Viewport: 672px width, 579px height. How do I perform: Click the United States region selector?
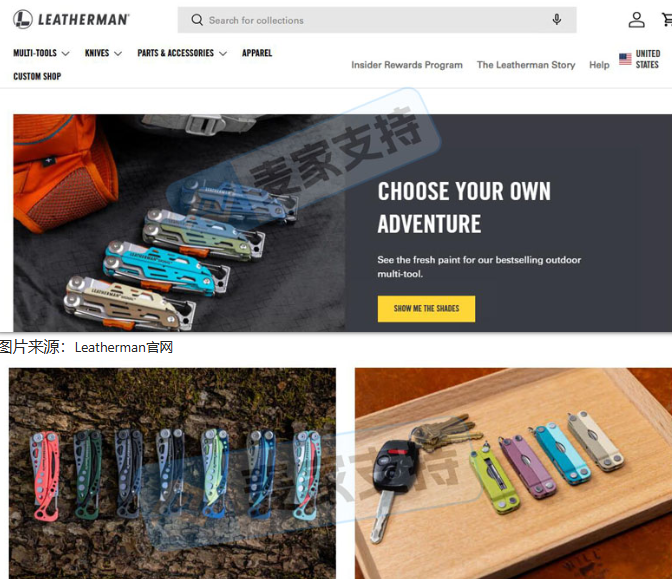tap(639, 59)
